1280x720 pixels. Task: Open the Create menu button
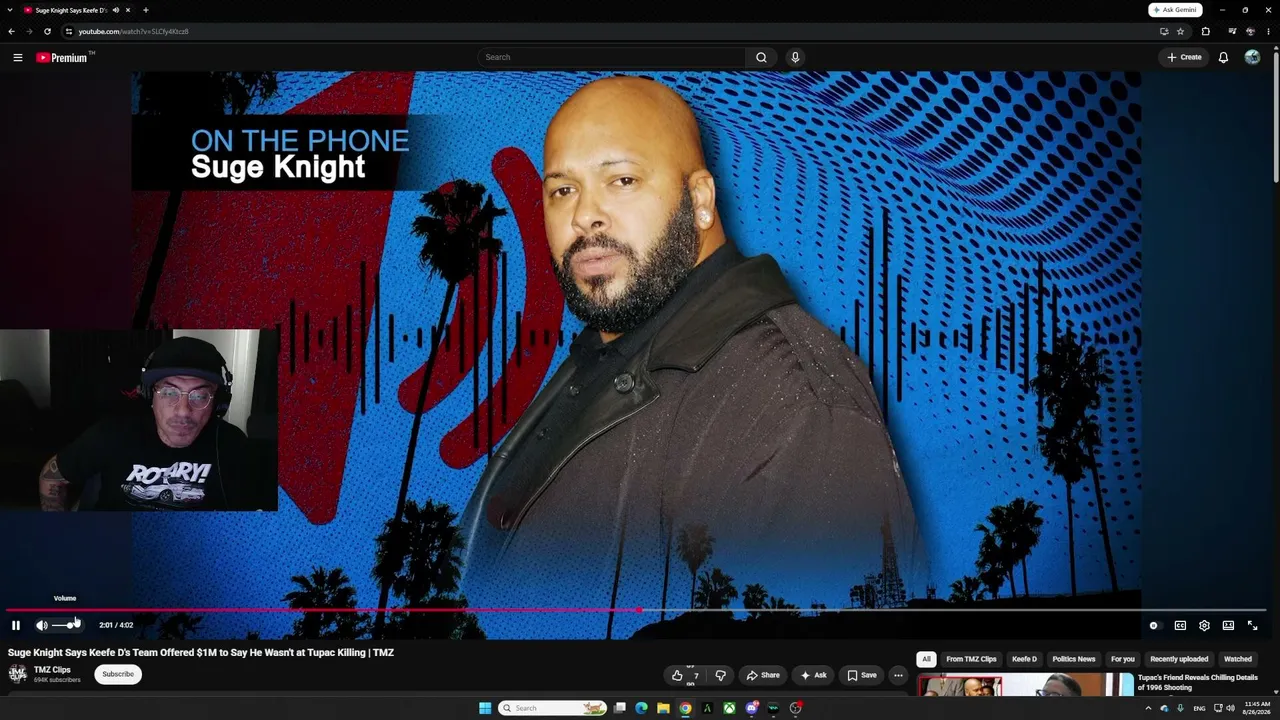click(x=1184, y=57)
